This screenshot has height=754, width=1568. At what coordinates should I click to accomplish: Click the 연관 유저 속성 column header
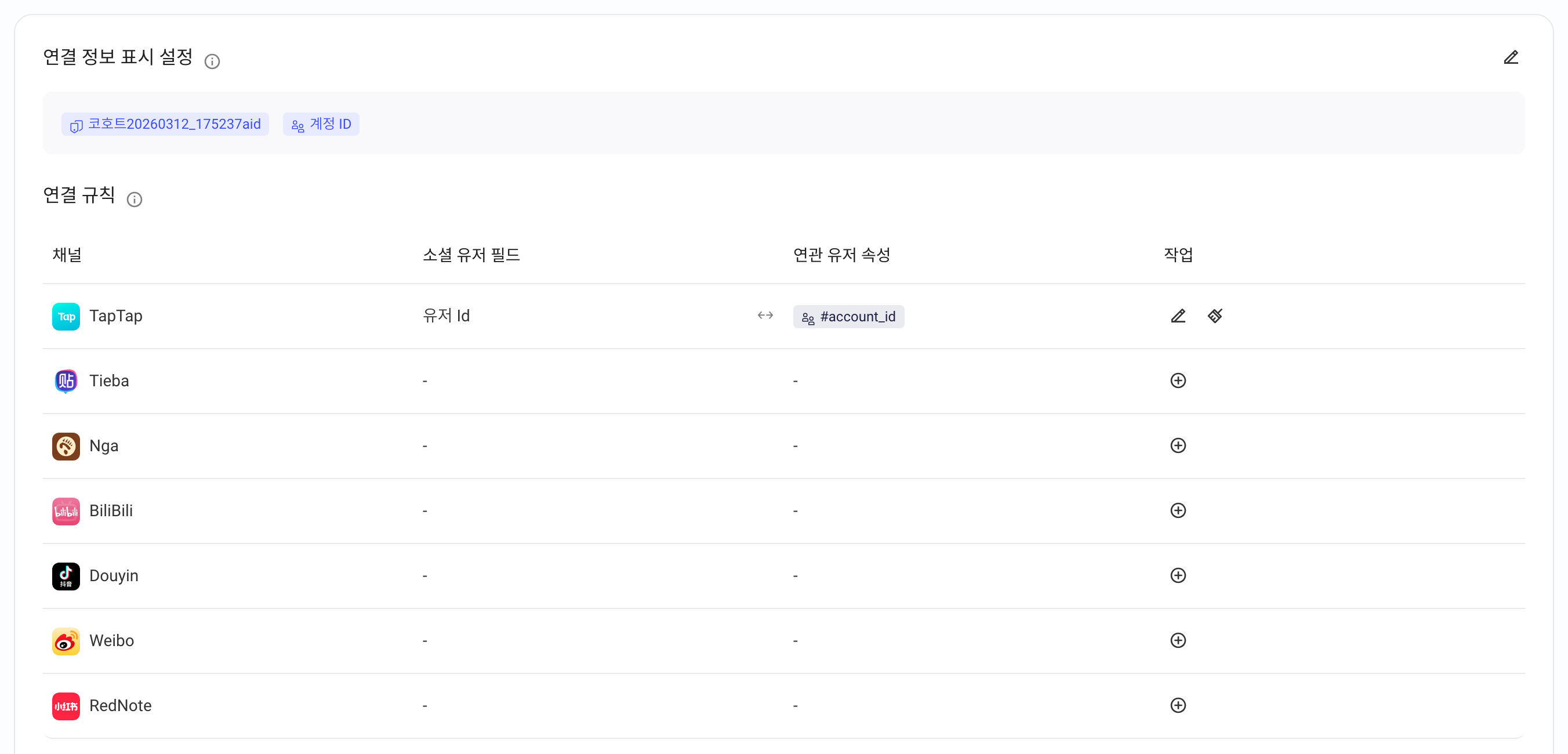pyautogui.click(x=842, y=255)
